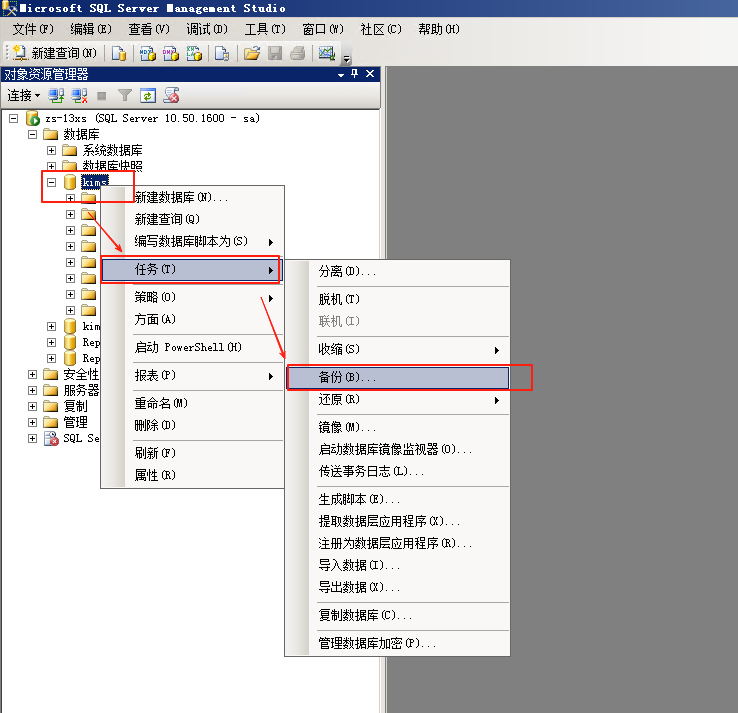Collapse the zs-13xs server node
738x713 pixels.
[14, 118]
